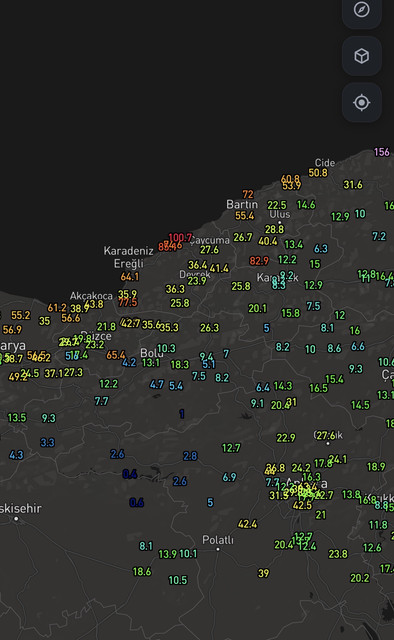The width and height of the screenshot is (394, 640).
Task: Select the 65.4 value near Bolu
Action: [x=116, y=355]
